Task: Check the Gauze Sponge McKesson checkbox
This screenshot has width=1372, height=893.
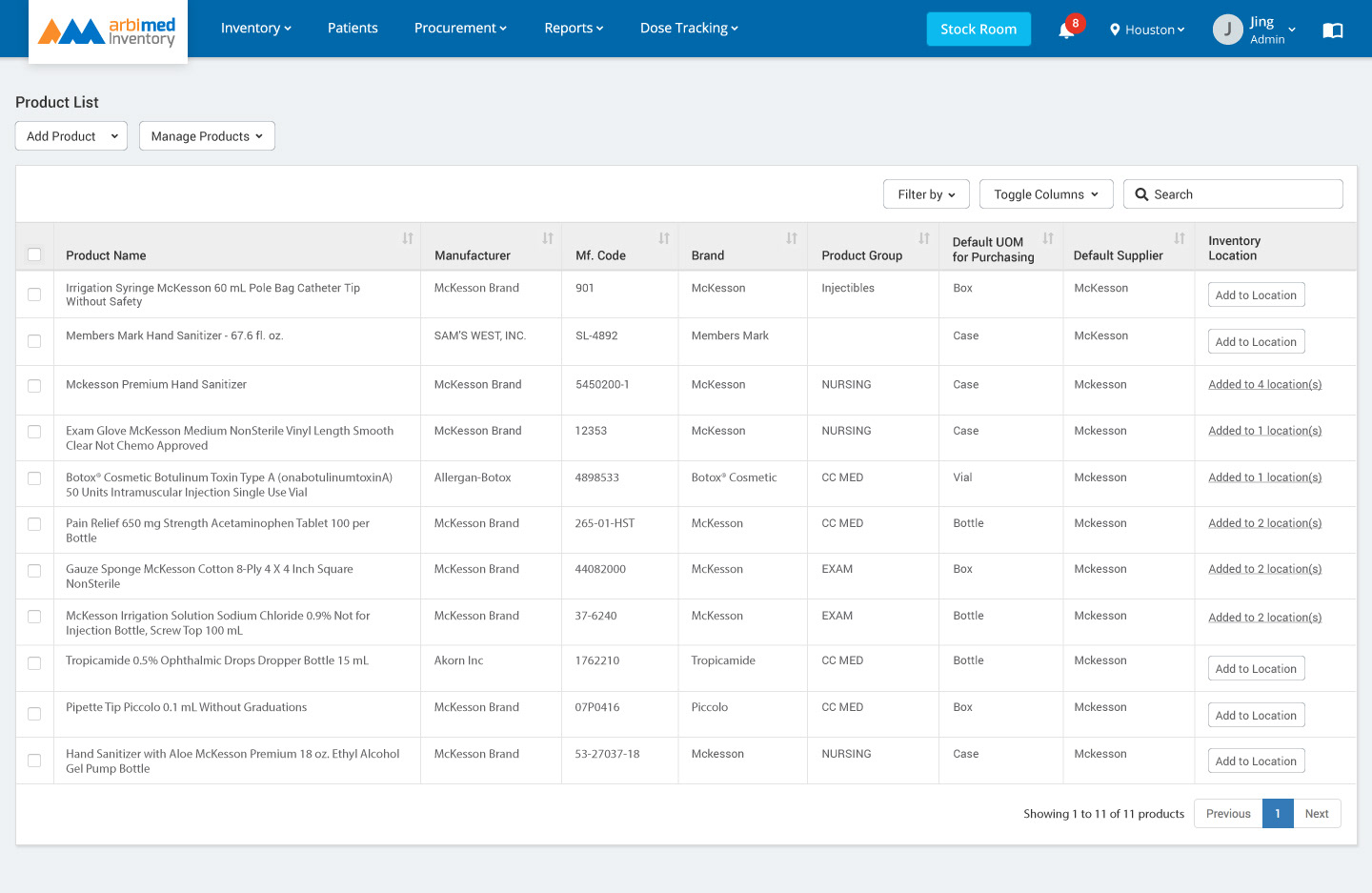Action: click(34, 571)
